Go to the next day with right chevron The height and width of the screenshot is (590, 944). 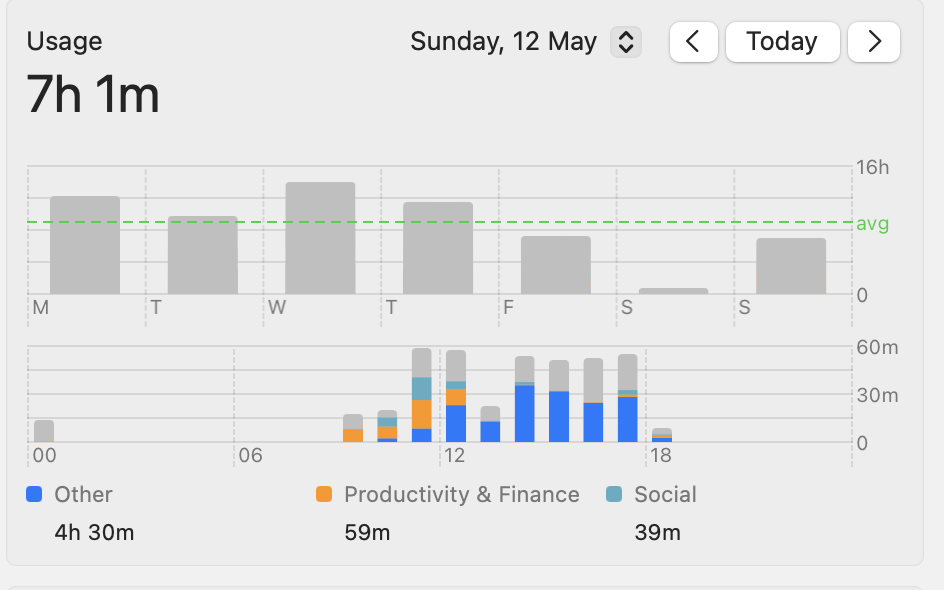[873, 42]
